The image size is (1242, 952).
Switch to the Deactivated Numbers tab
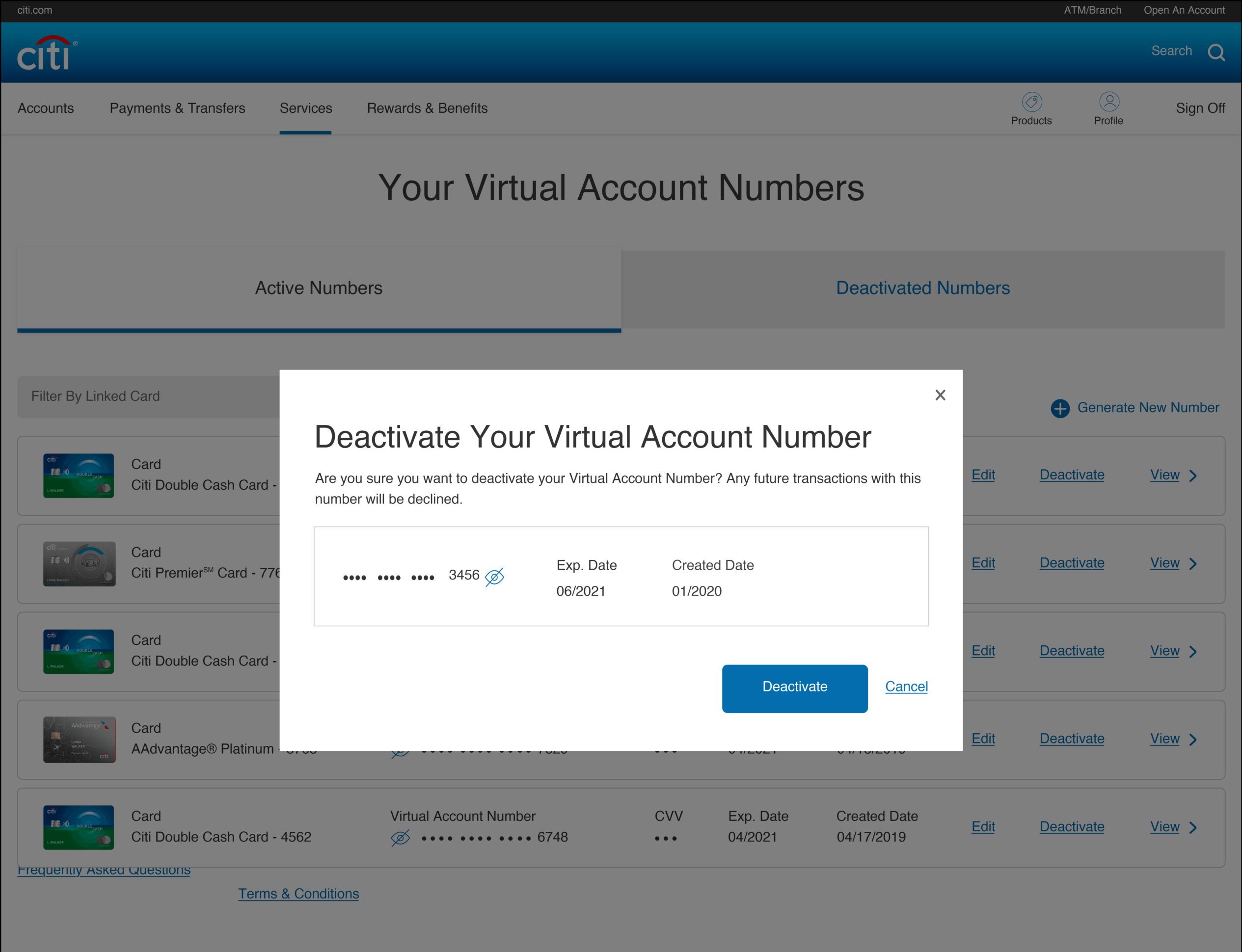coord(922,289)
